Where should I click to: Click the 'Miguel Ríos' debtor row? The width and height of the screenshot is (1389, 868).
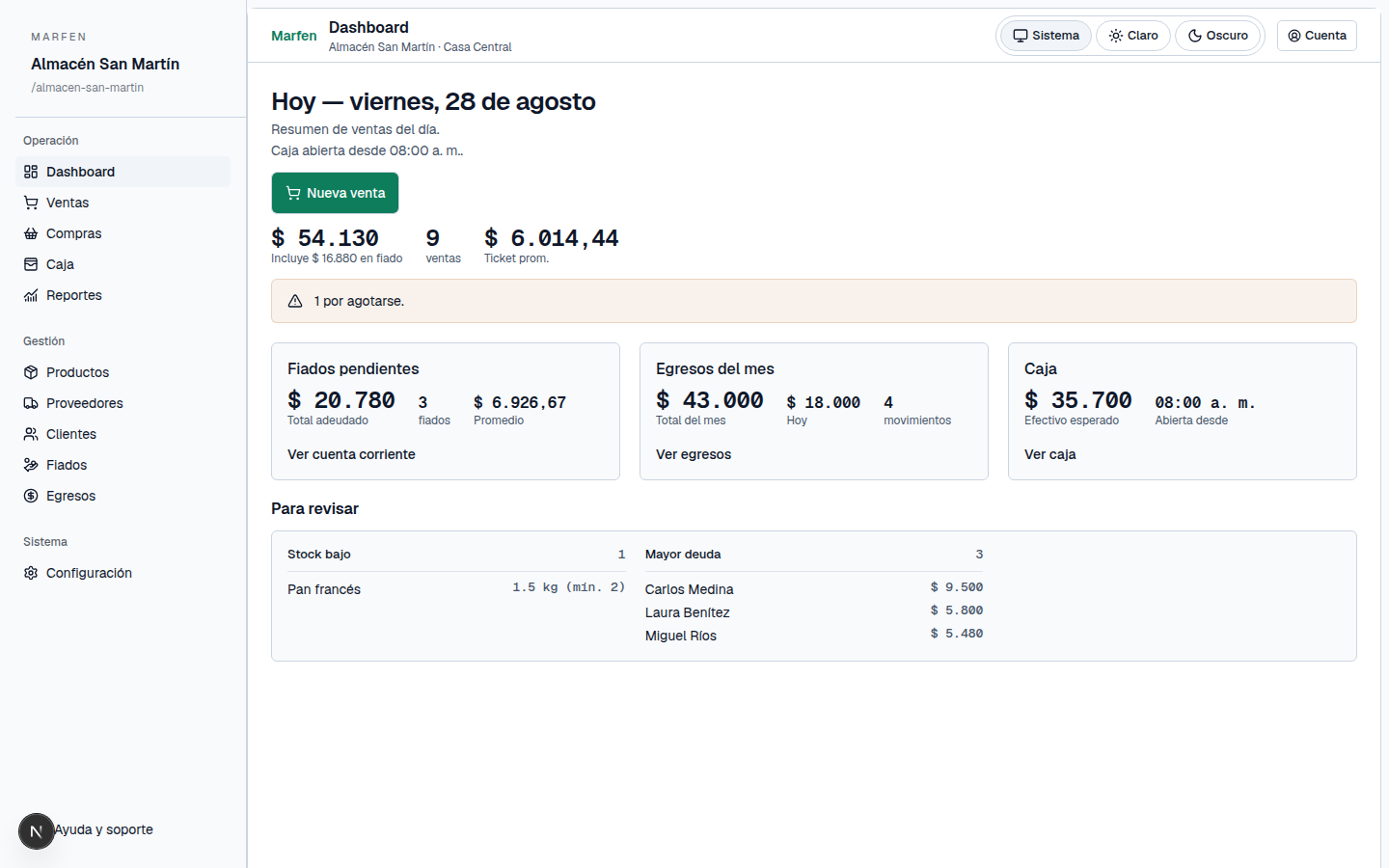pyautogui.click(x=814, y=635)
